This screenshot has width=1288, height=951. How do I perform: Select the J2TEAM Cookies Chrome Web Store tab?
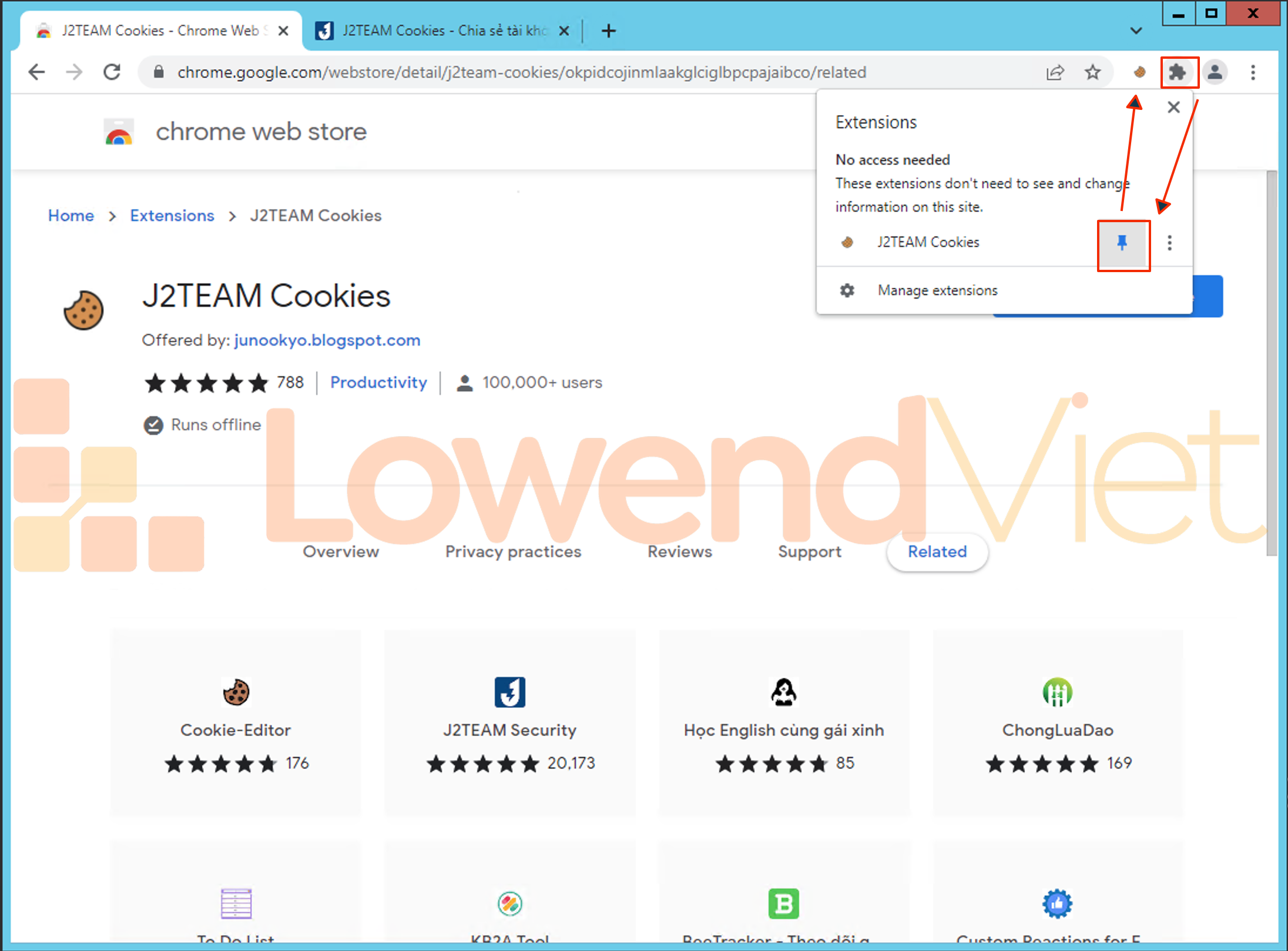[x=162, y=31]
